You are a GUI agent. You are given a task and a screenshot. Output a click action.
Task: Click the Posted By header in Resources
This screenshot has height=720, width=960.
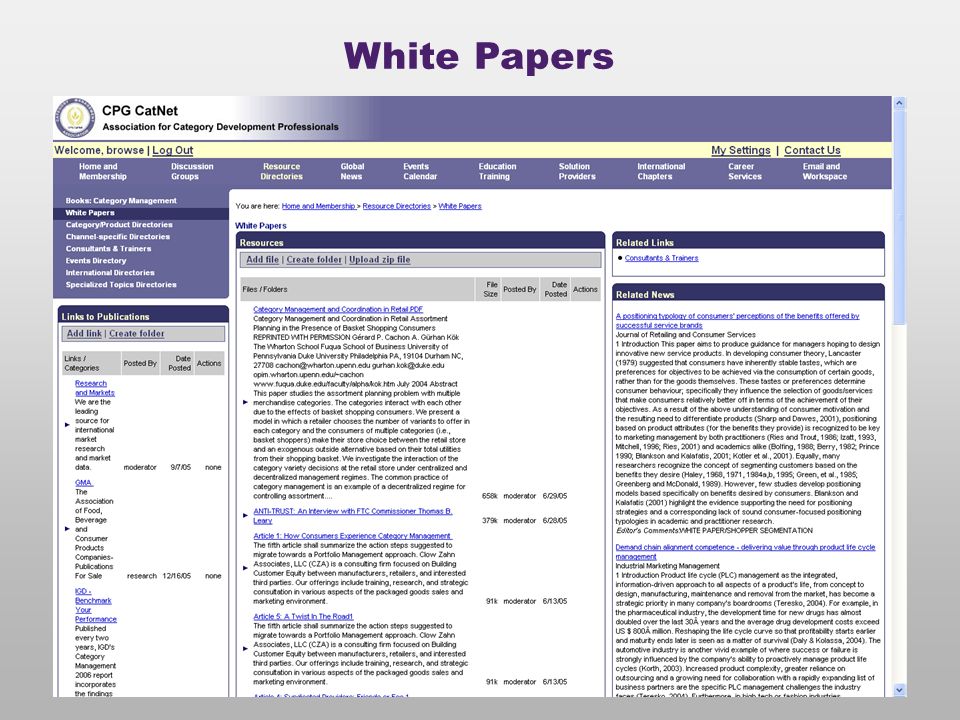coord(519,290)
